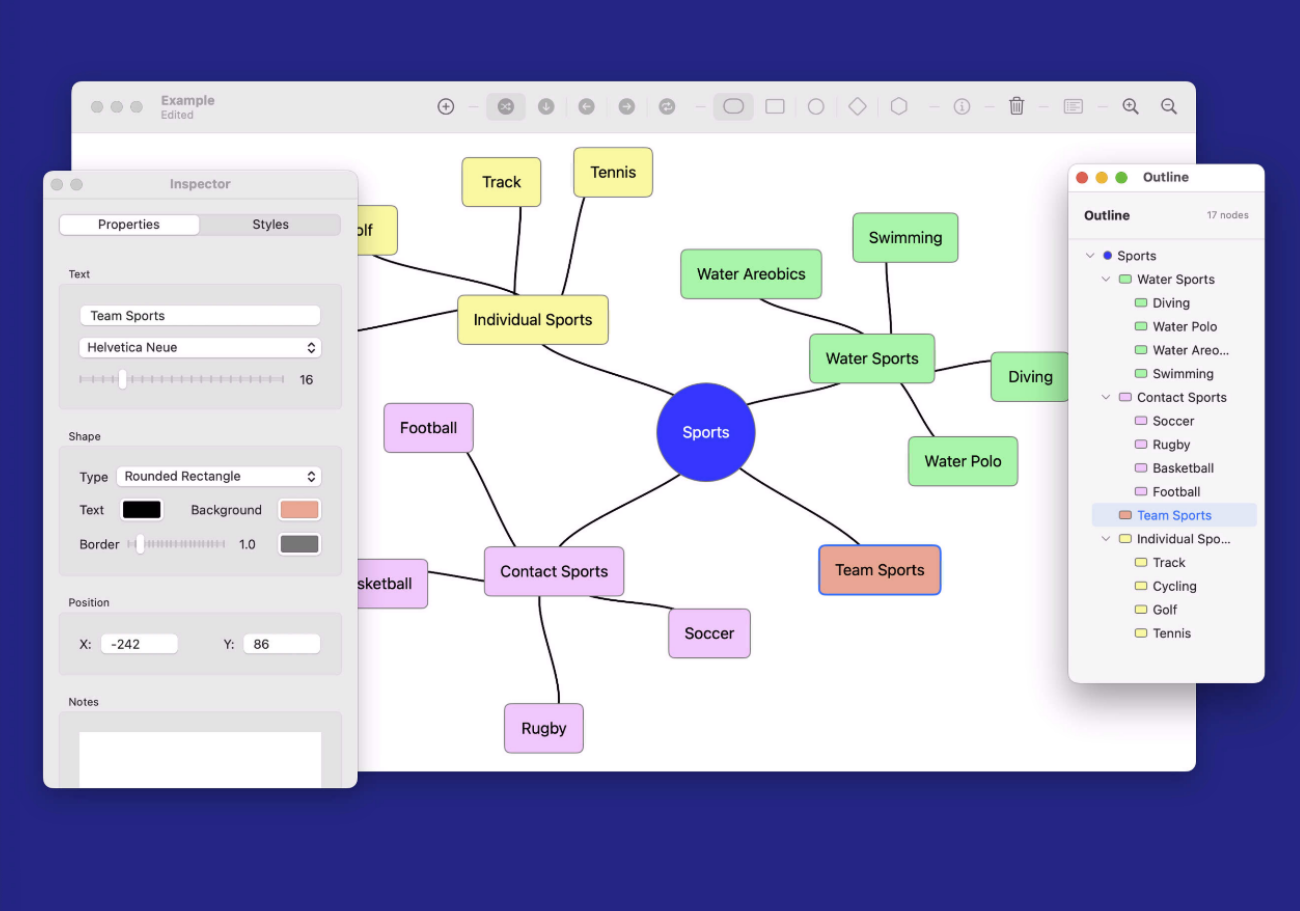Collapse the Contact Sports outline group

[x=1106, y=398]
